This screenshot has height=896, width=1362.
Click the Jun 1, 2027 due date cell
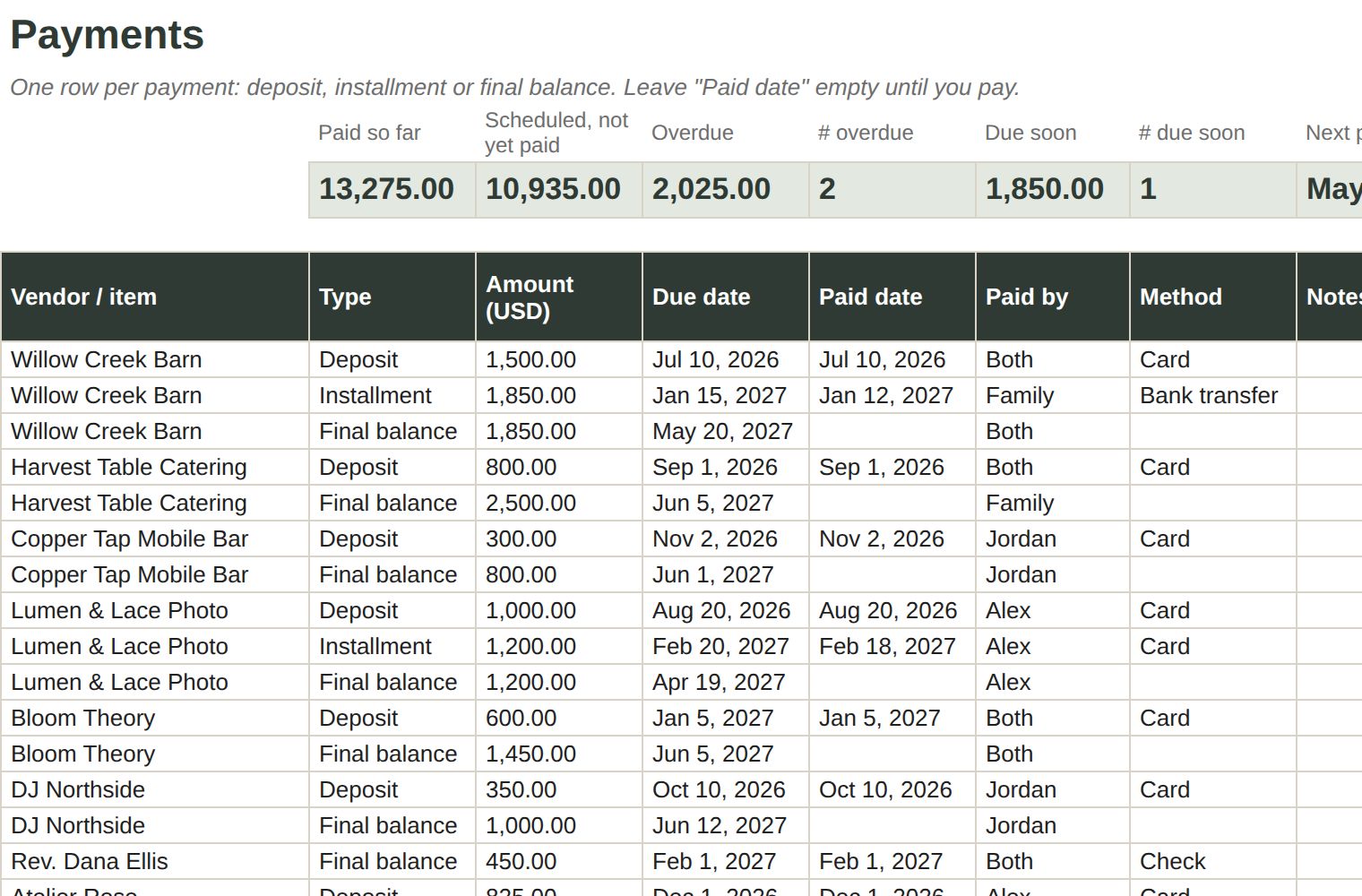(726, 574)
